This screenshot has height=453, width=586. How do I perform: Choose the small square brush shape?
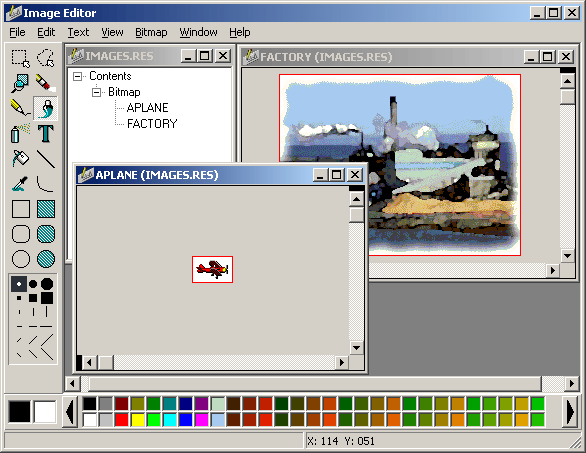[x=19, y=298]
